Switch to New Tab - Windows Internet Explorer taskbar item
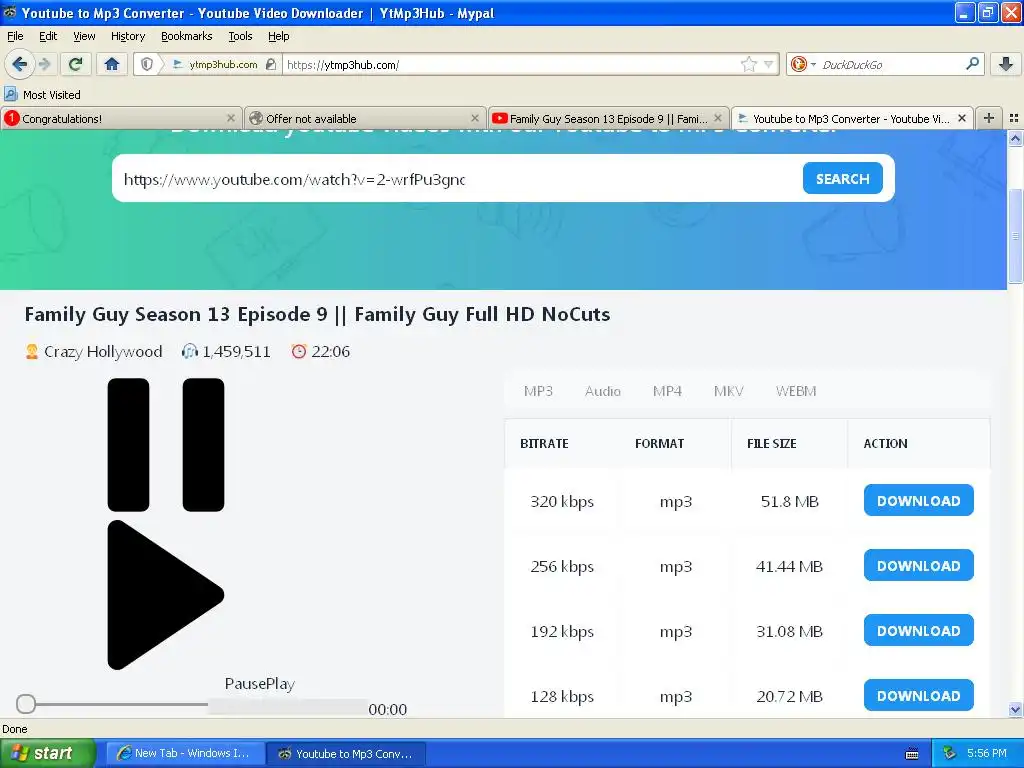This screenshot has height=768, width=1024. pos(185,753)
